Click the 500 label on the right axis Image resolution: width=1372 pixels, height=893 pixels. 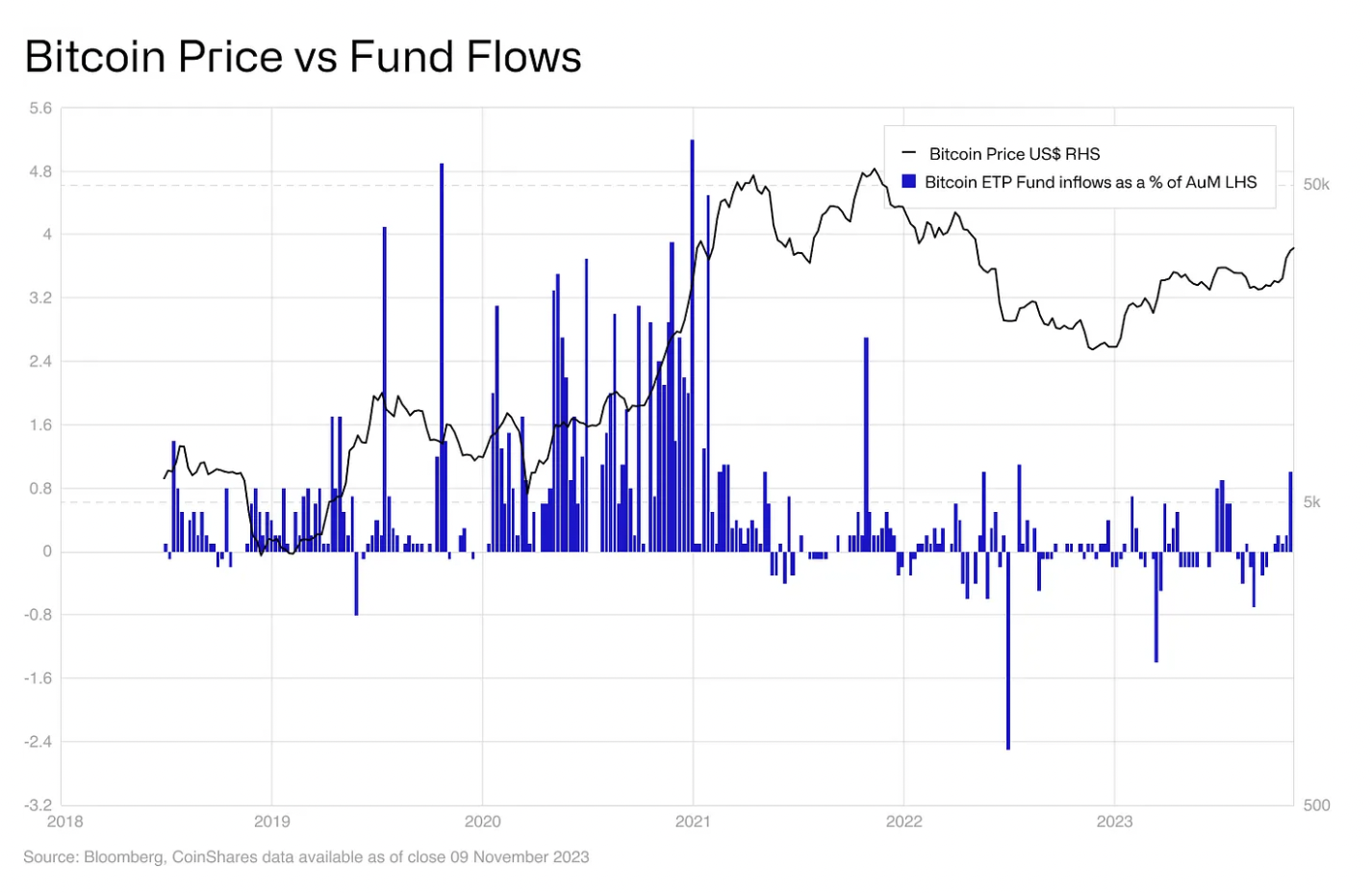[x=1316, y=805]
